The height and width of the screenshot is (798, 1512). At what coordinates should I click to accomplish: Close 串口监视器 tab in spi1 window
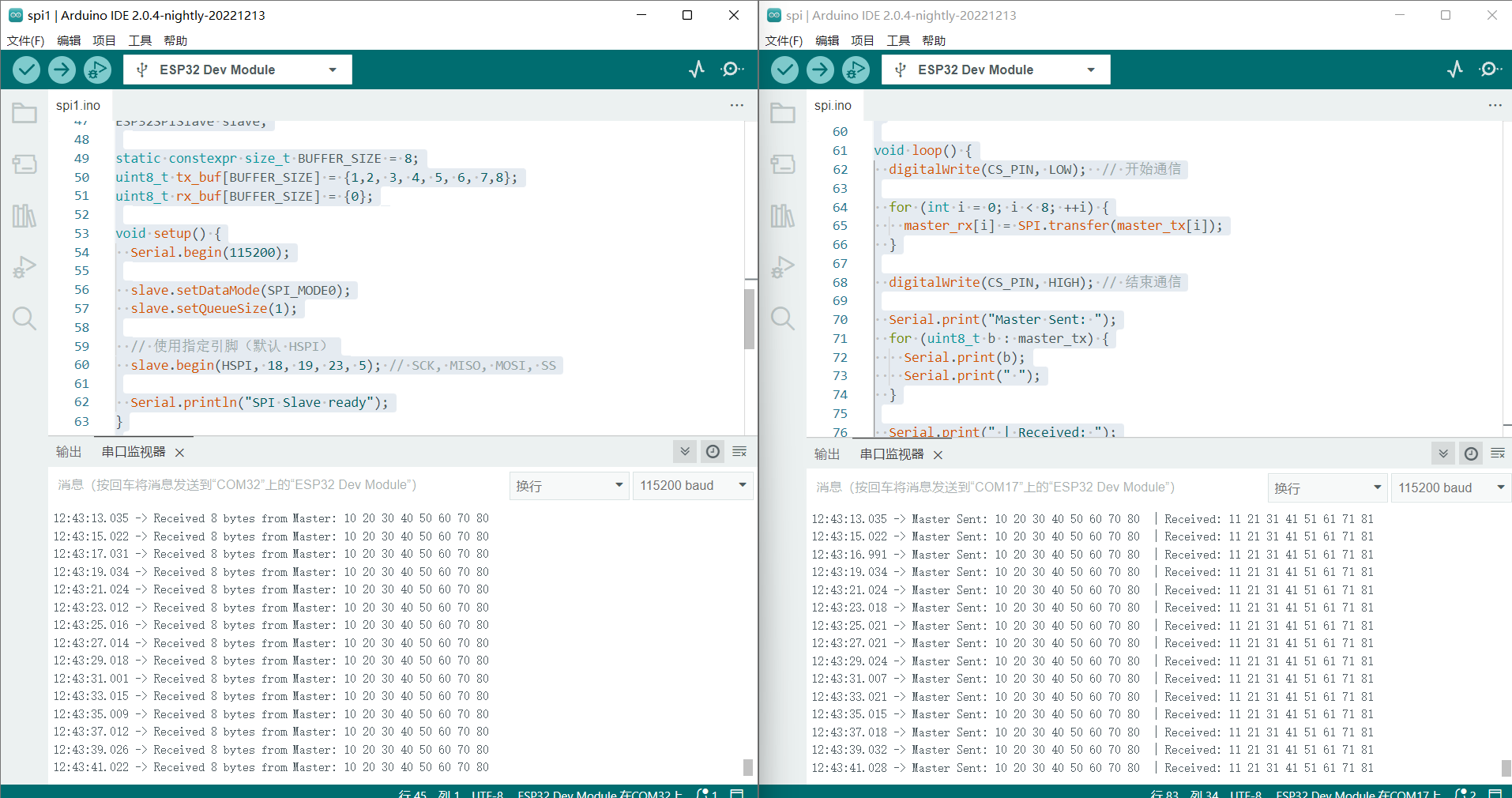pos(179,453)
